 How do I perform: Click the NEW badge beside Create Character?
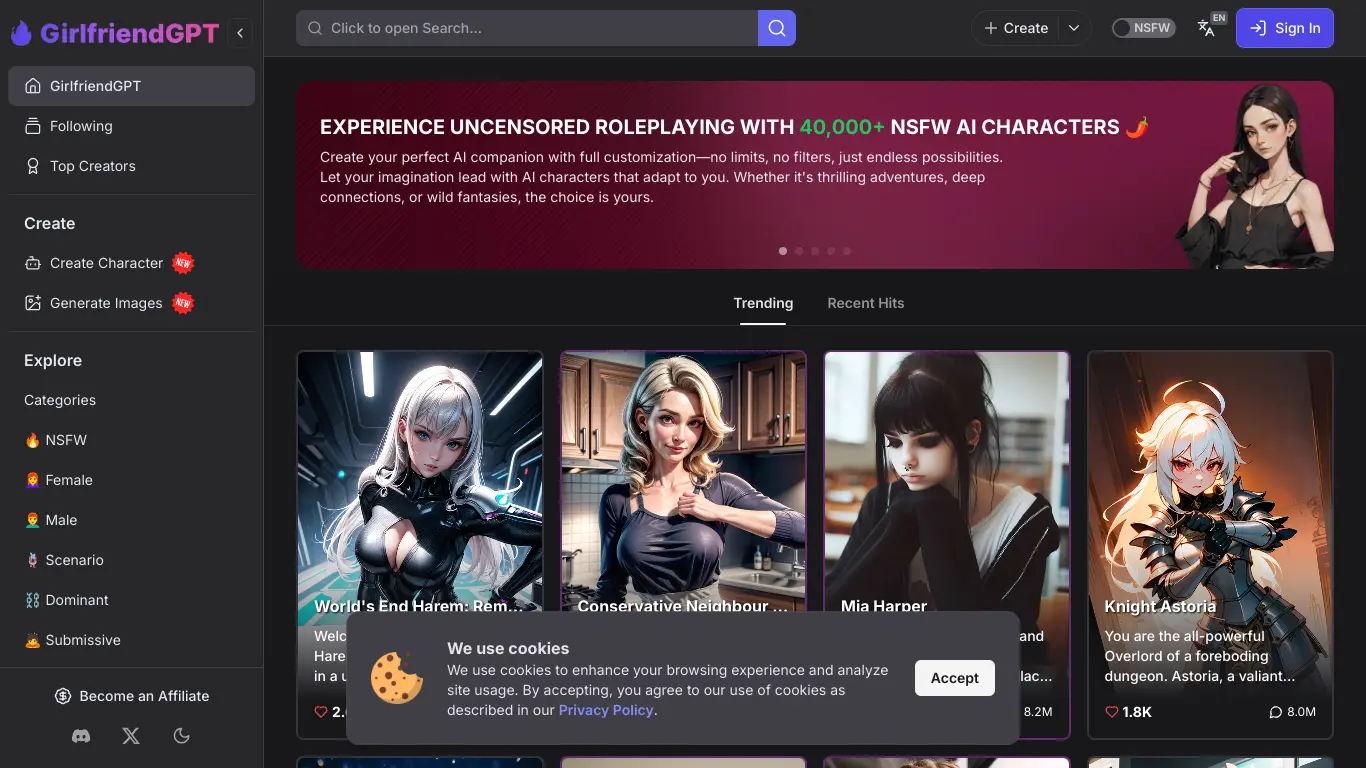pos(183,263)
